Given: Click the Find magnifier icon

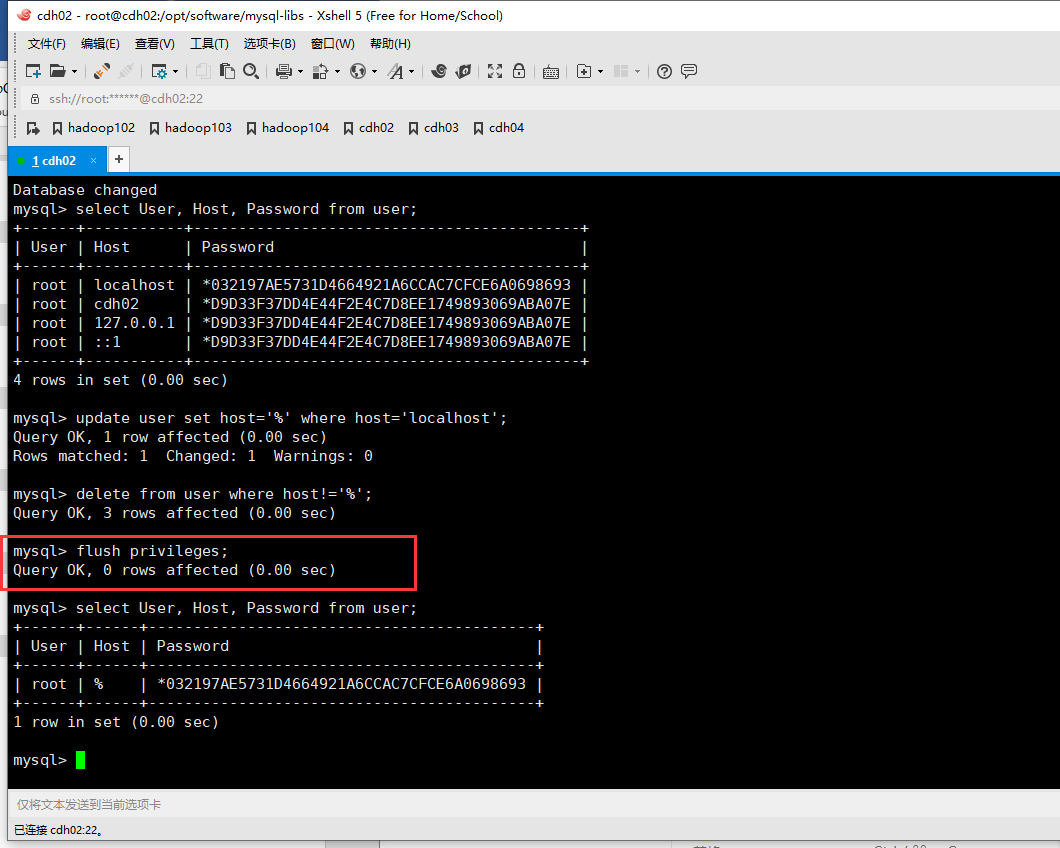Looking at the screenshot, I should (251, 71).
